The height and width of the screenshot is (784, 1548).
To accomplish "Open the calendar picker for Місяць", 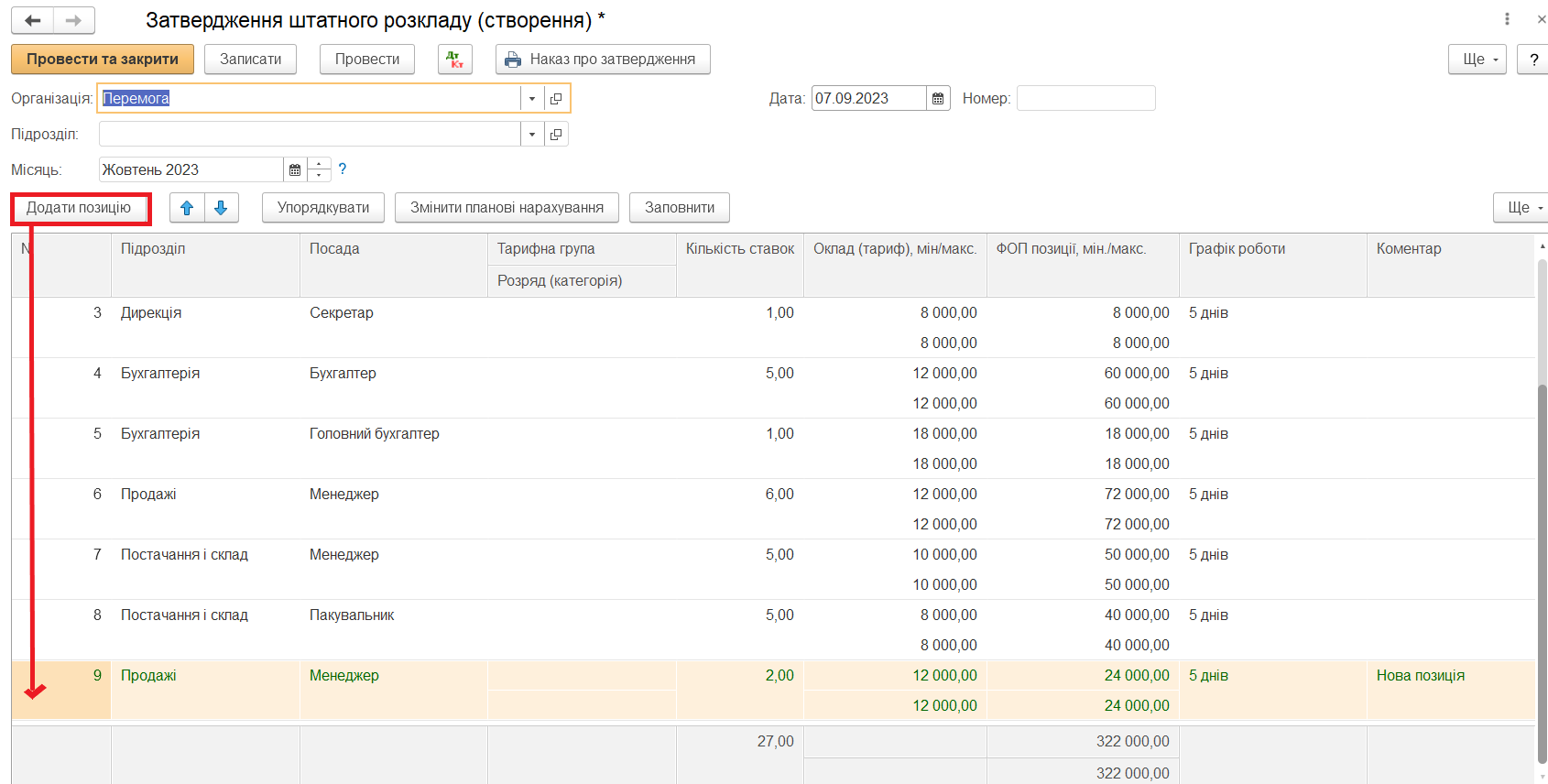I will (x=295, y=169).
